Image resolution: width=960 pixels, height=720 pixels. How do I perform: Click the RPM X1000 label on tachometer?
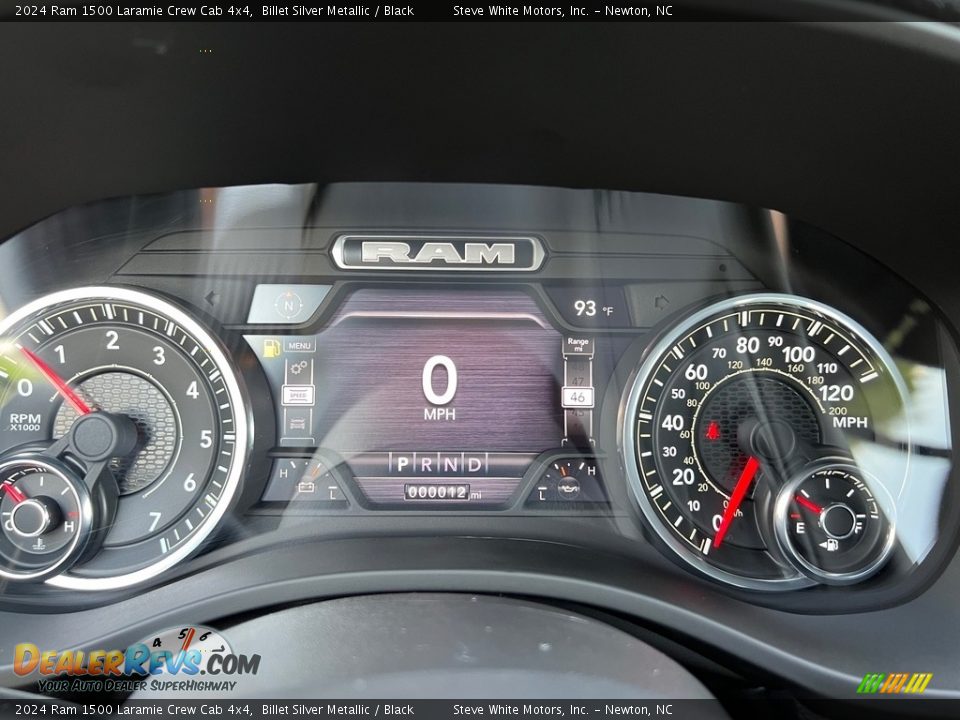coord(25,422)
